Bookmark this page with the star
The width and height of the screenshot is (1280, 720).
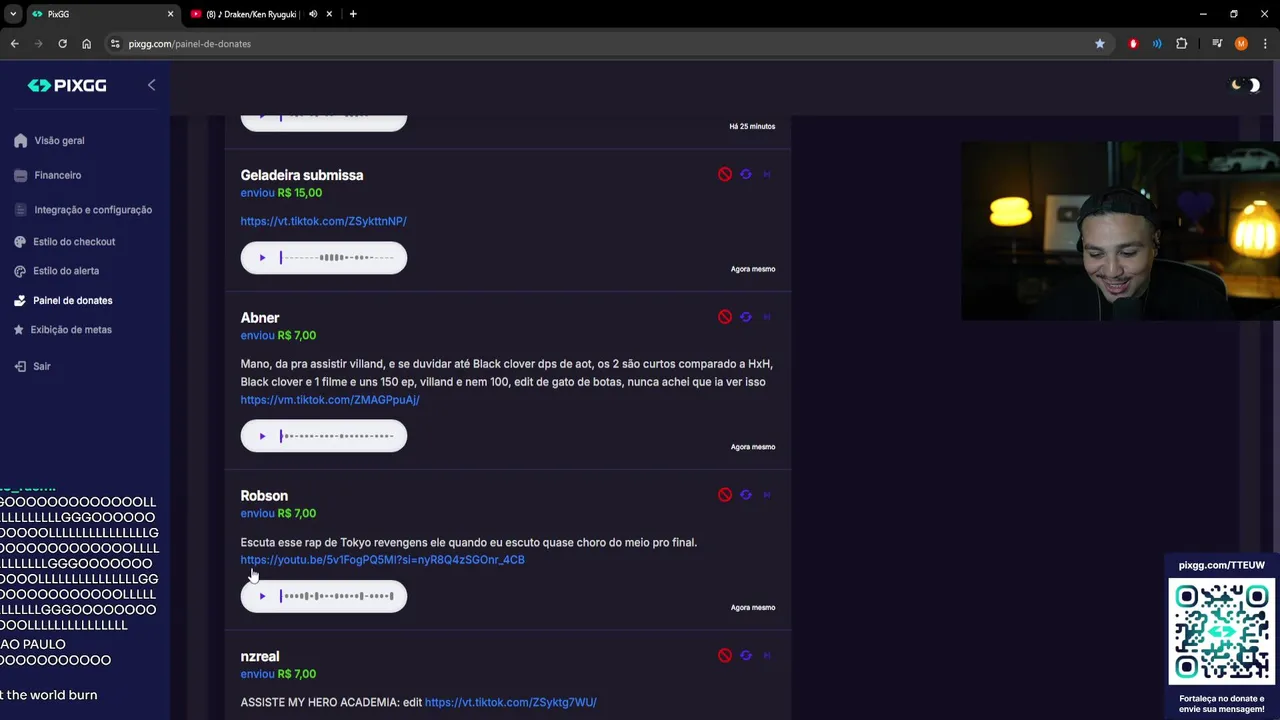1100,44
